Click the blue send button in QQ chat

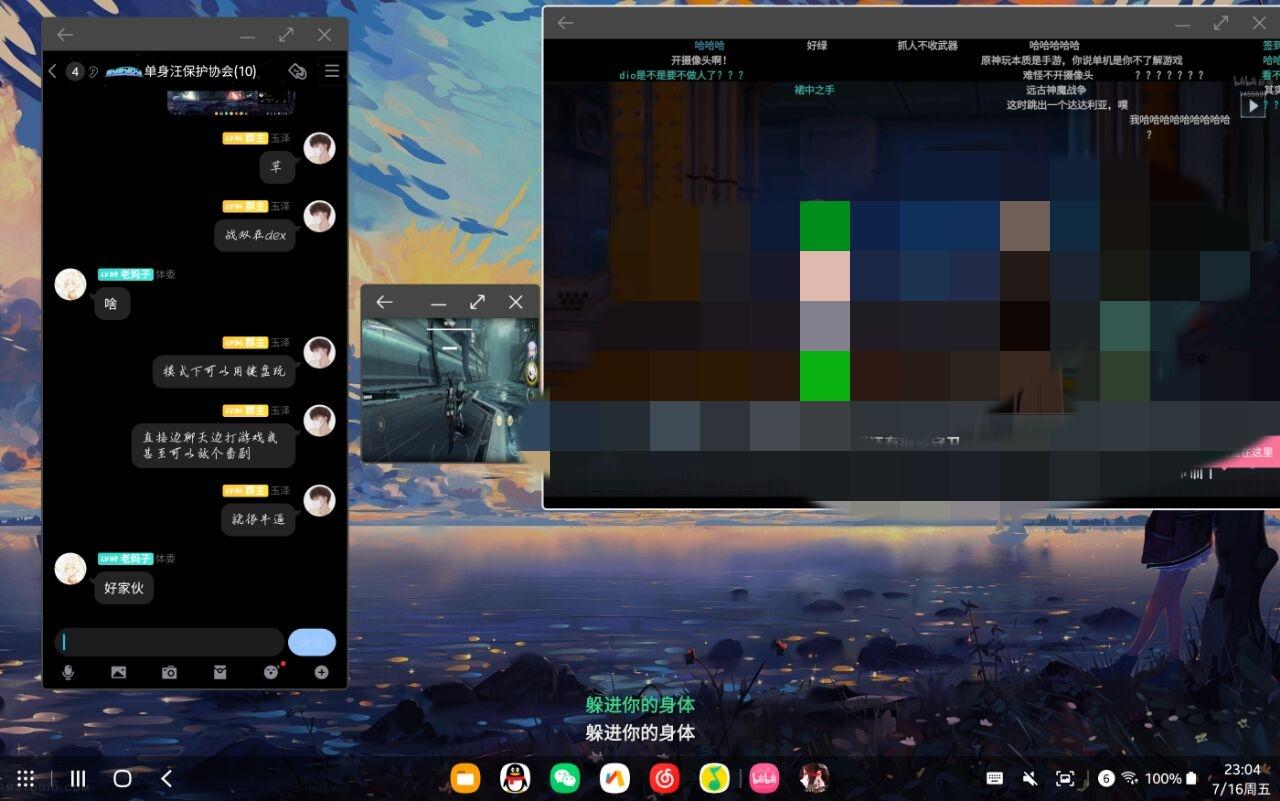[x=312, y=642]
